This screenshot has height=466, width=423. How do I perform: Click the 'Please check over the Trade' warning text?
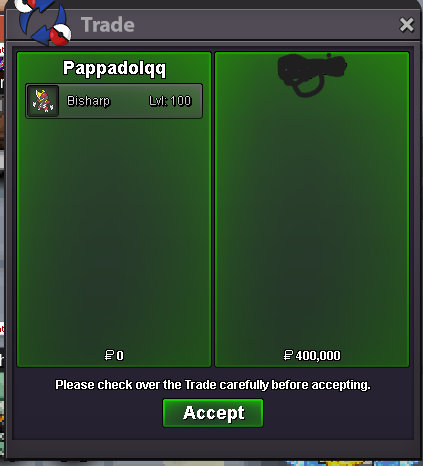(x=213, y=385)
